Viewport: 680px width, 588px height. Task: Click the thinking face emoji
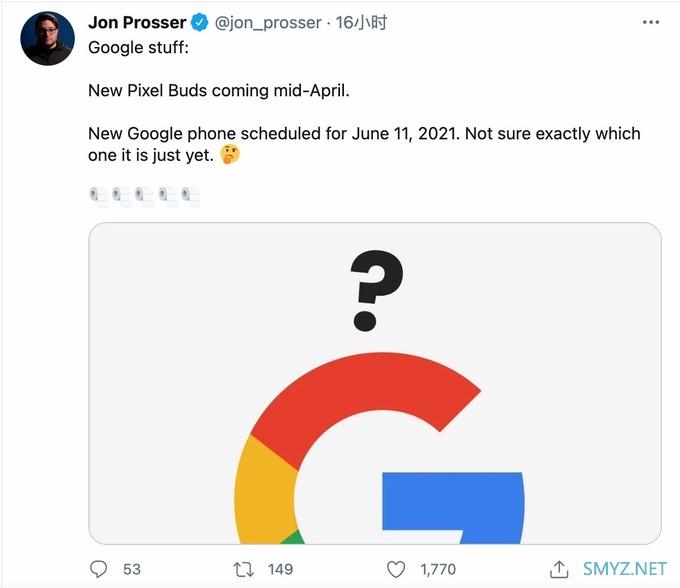[230, 154]
